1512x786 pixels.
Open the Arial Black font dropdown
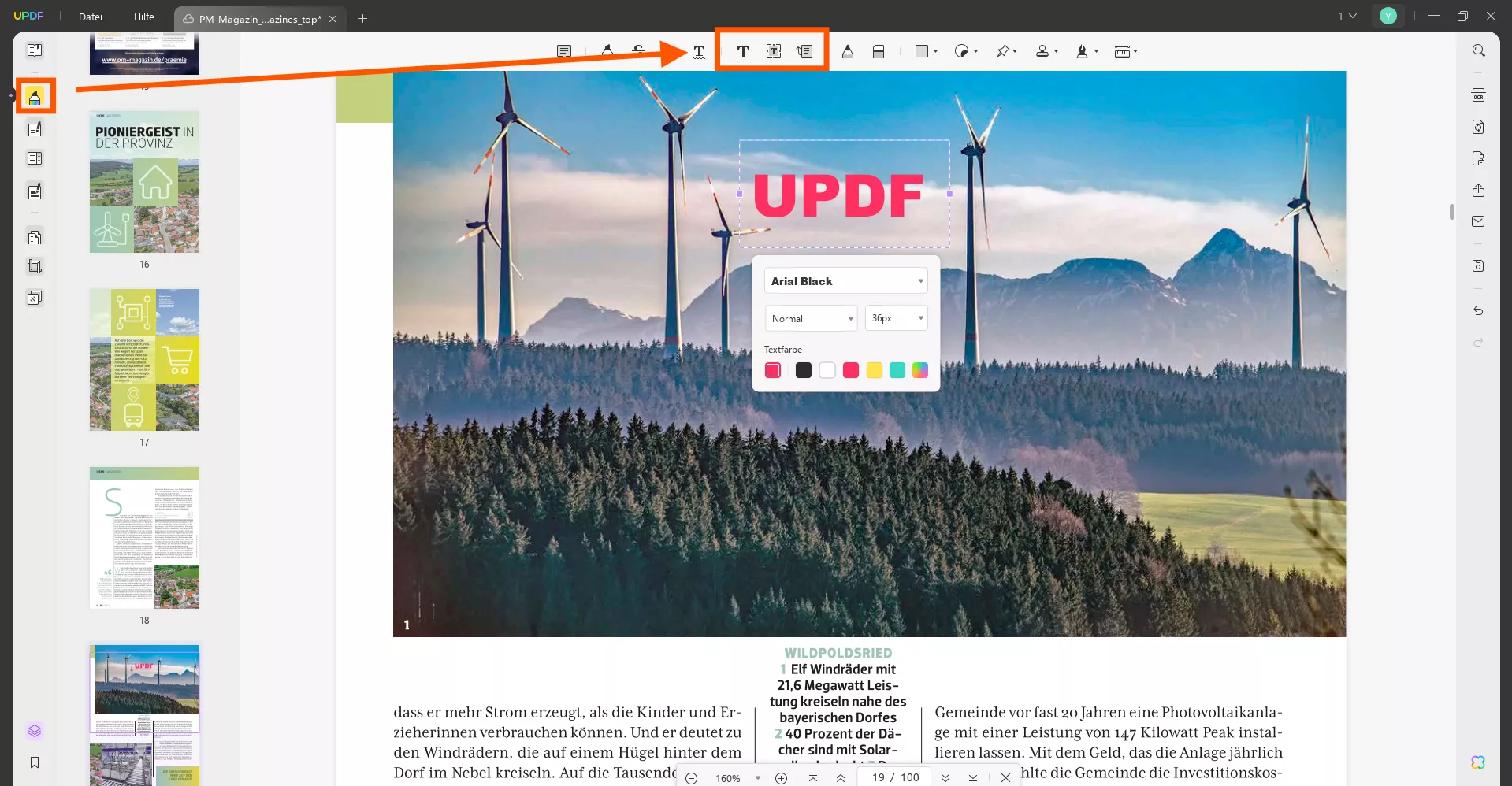[x=845, y=281]
